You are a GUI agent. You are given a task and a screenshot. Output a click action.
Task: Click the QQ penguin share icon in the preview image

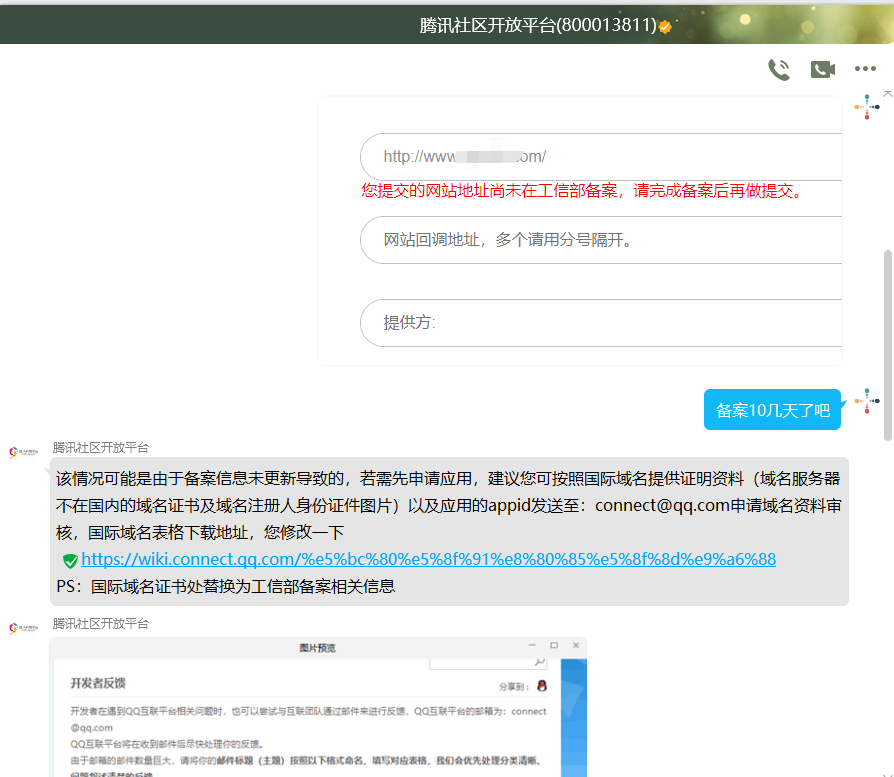[542, 686]
